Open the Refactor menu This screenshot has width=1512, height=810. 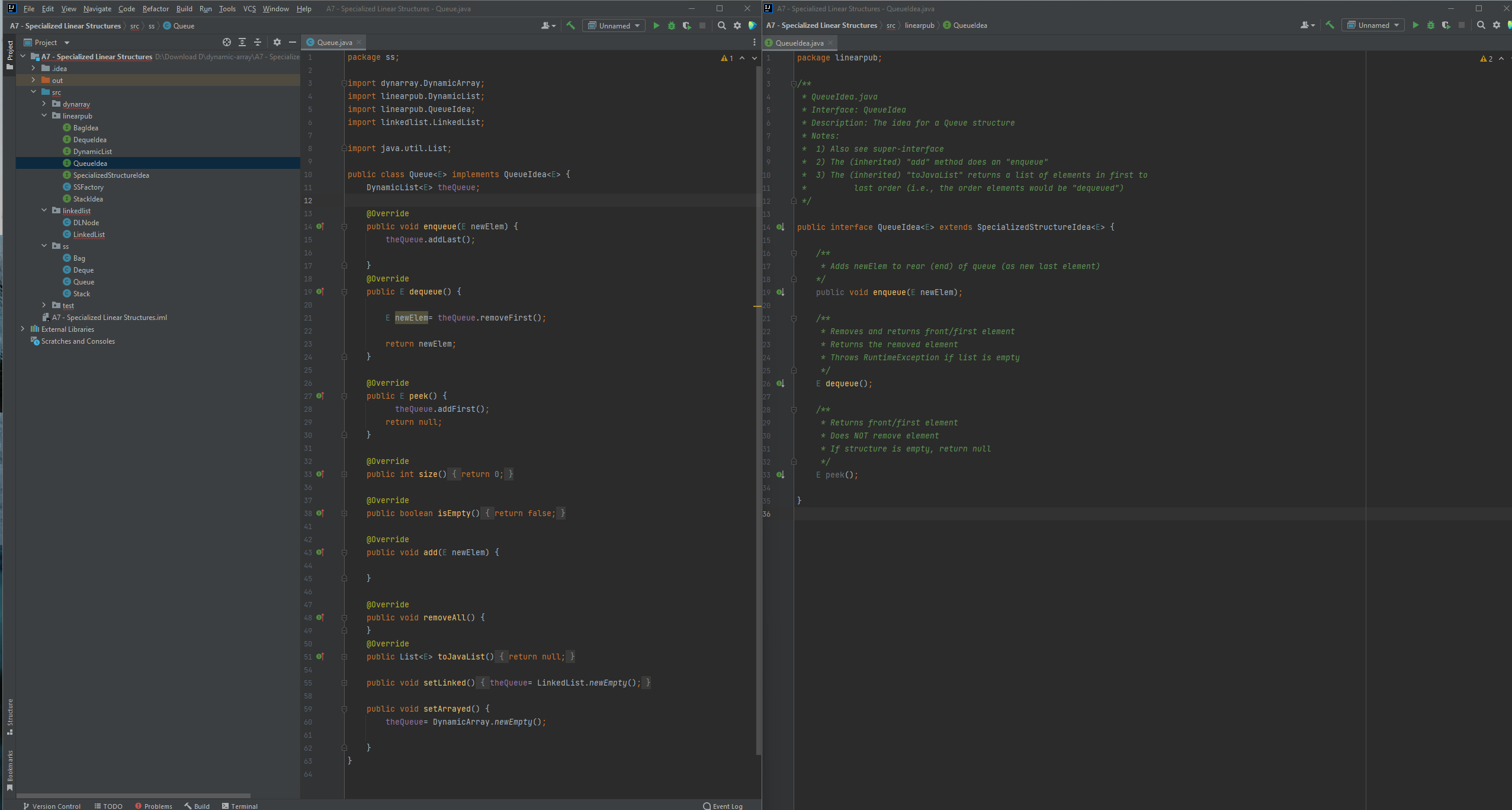(x=155, y=8)
